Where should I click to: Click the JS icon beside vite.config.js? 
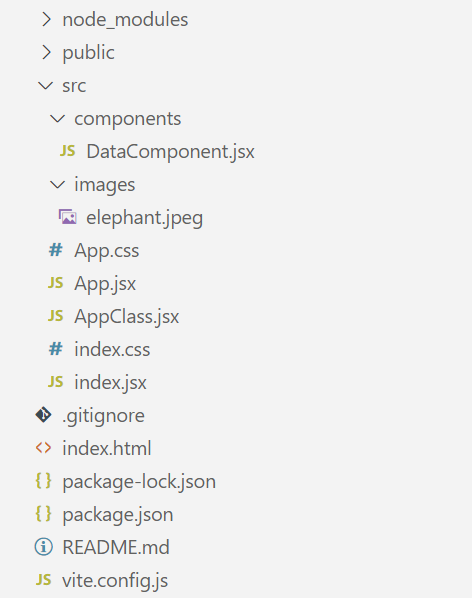click(x=43, y=580)
